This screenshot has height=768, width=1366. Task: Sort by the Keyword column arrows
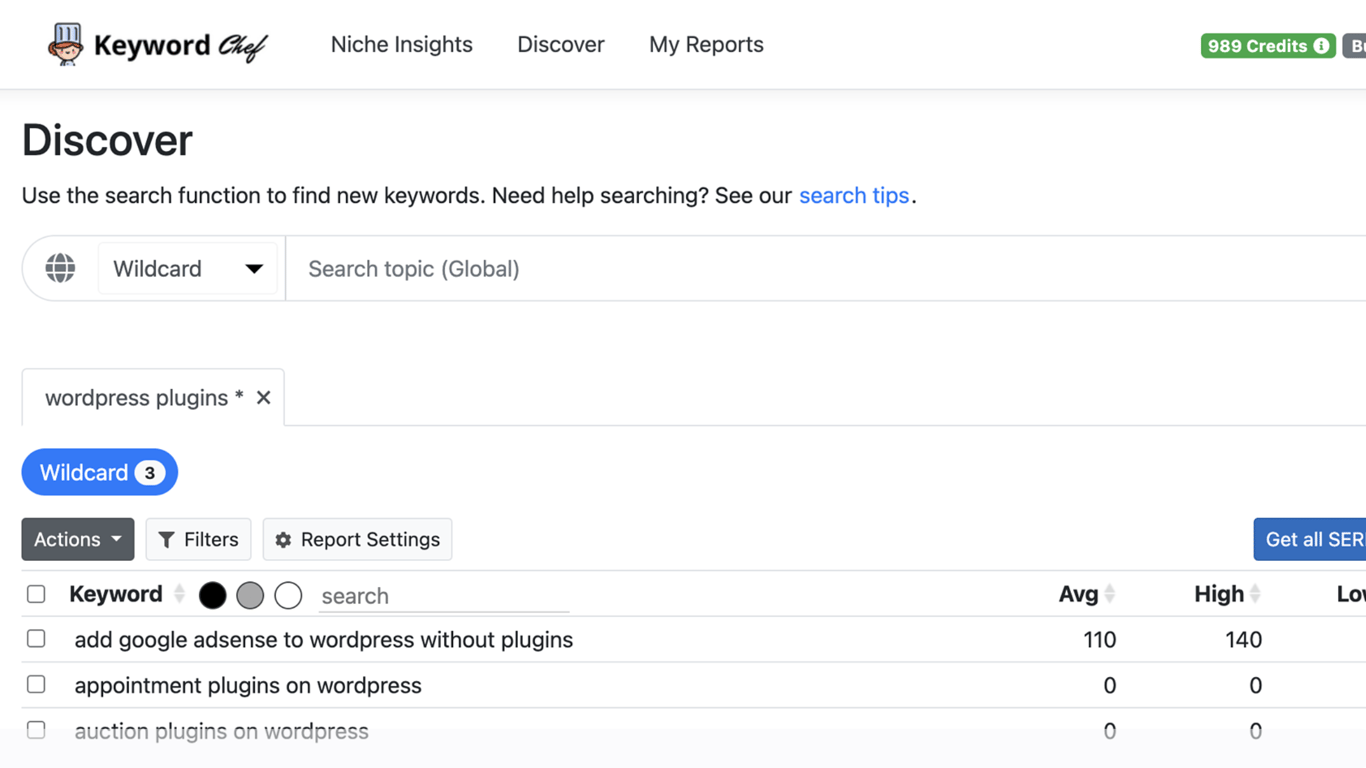point(180,594)
